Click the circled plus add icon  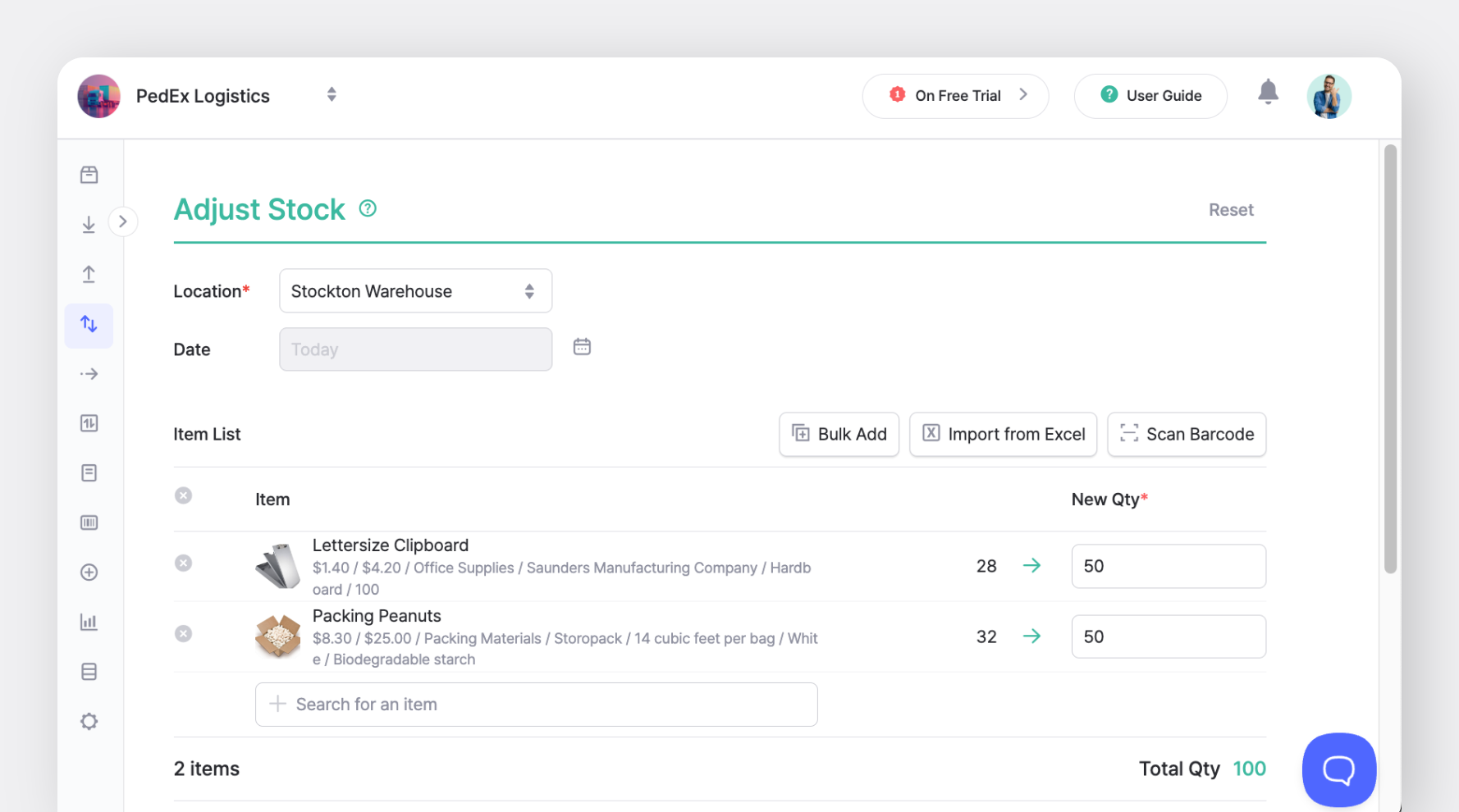tap(89, 573)
